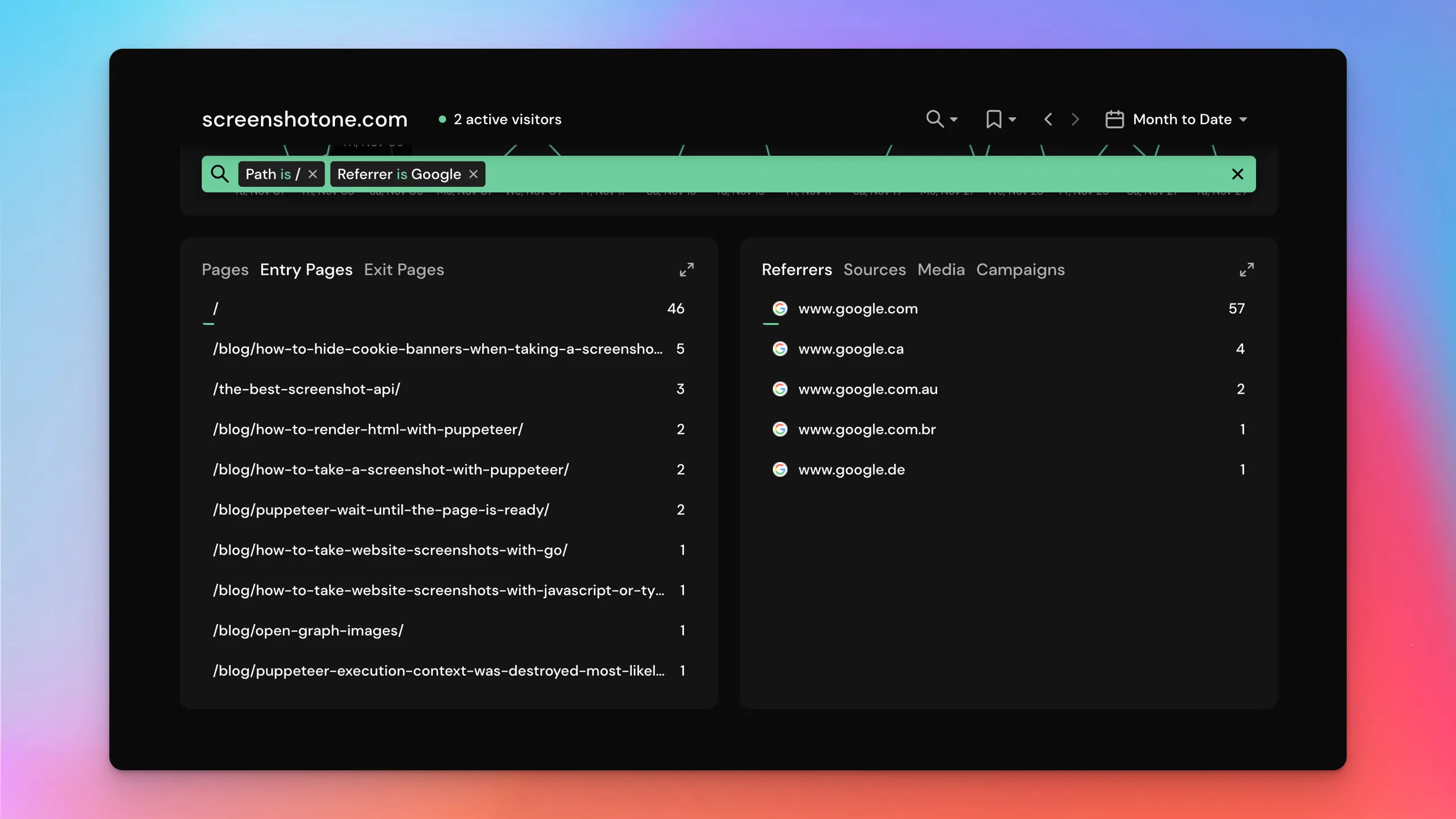Expand the Referrers panel to full view
1456x819 pixels.
pos(1246,270)
